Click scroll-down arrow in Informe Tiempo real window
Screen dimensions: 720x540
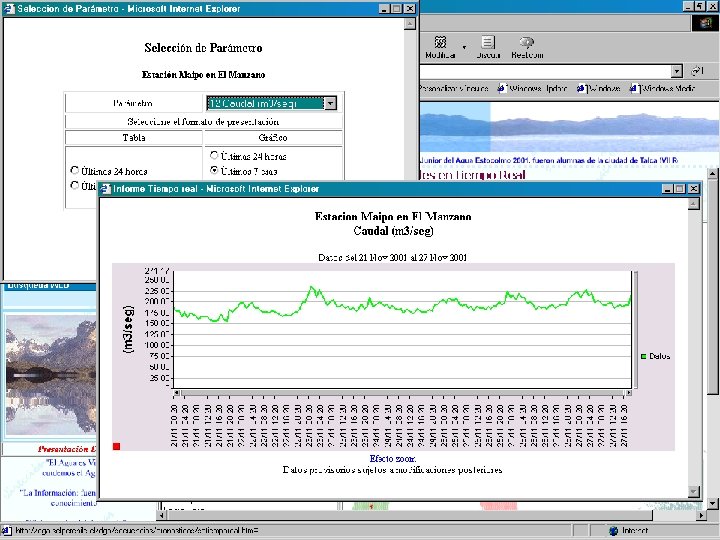(694, 492)
